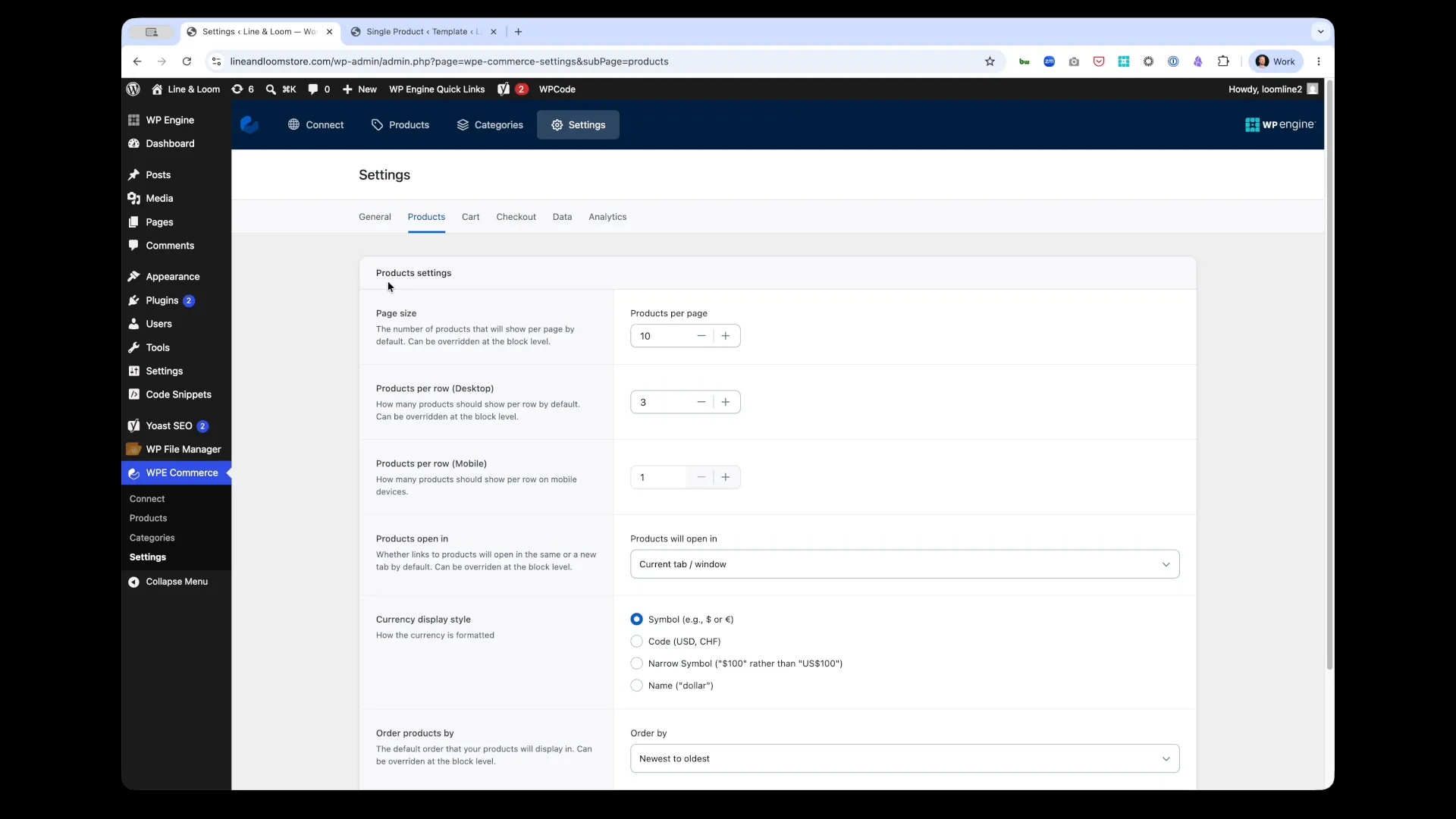Open Howdy, loomline2 account menu
This screenshot has width=1456, height=819.
pyautogui.click(x=1273, y=89)
